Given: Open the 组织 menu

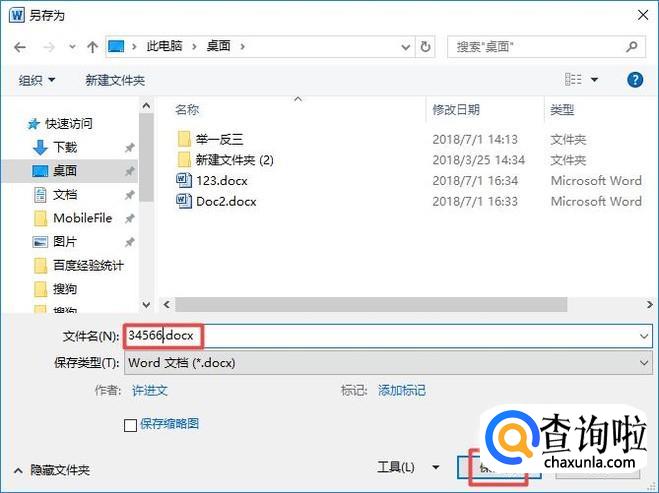Looking at the screenshot, I should [x=37, y=80].
